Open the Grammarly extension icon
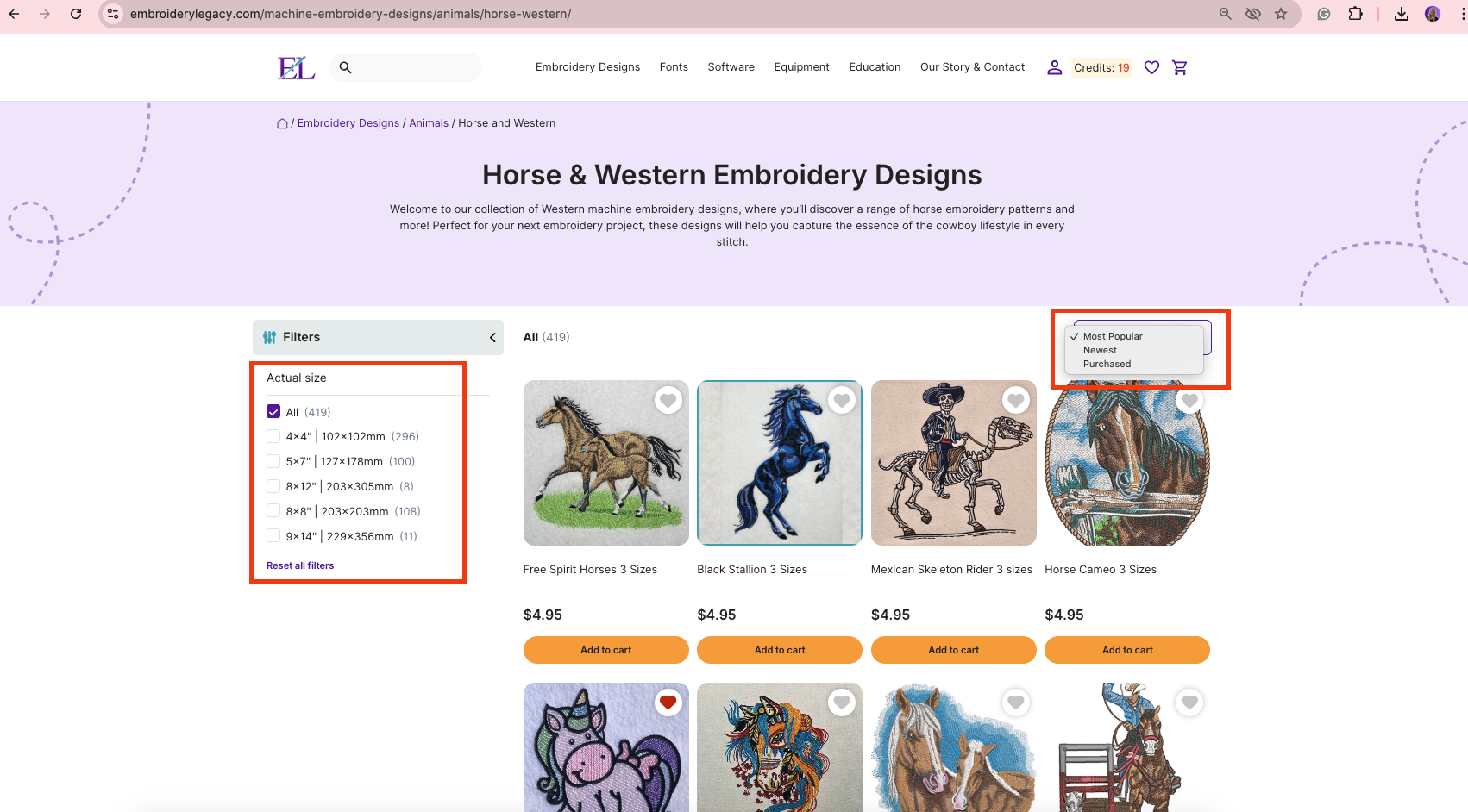Image resolution: width=1468 pixels, height=812 pixels. [x=1324, y=14]
